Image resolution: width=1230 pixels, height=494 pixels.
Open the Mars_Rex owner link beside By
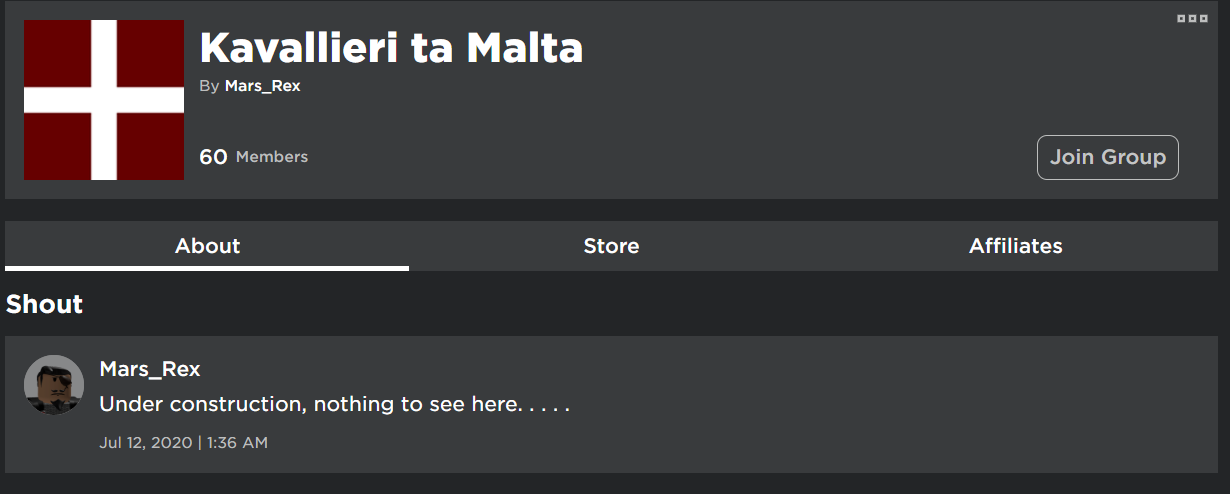point(262,86)
